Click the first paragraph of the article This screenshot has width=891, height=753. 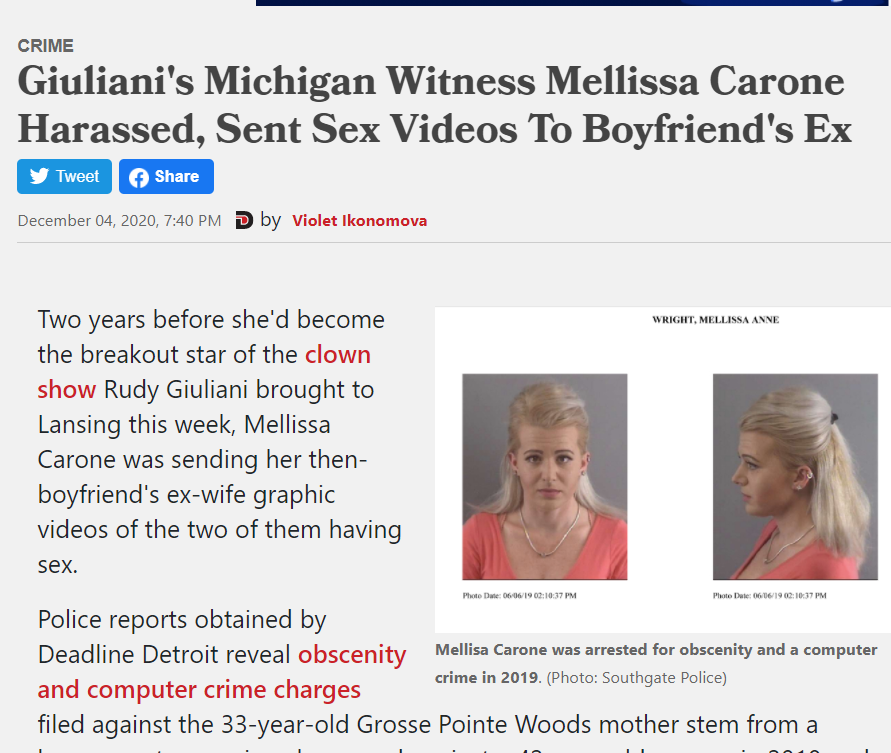pyautogui.click(x=219, y=442)
